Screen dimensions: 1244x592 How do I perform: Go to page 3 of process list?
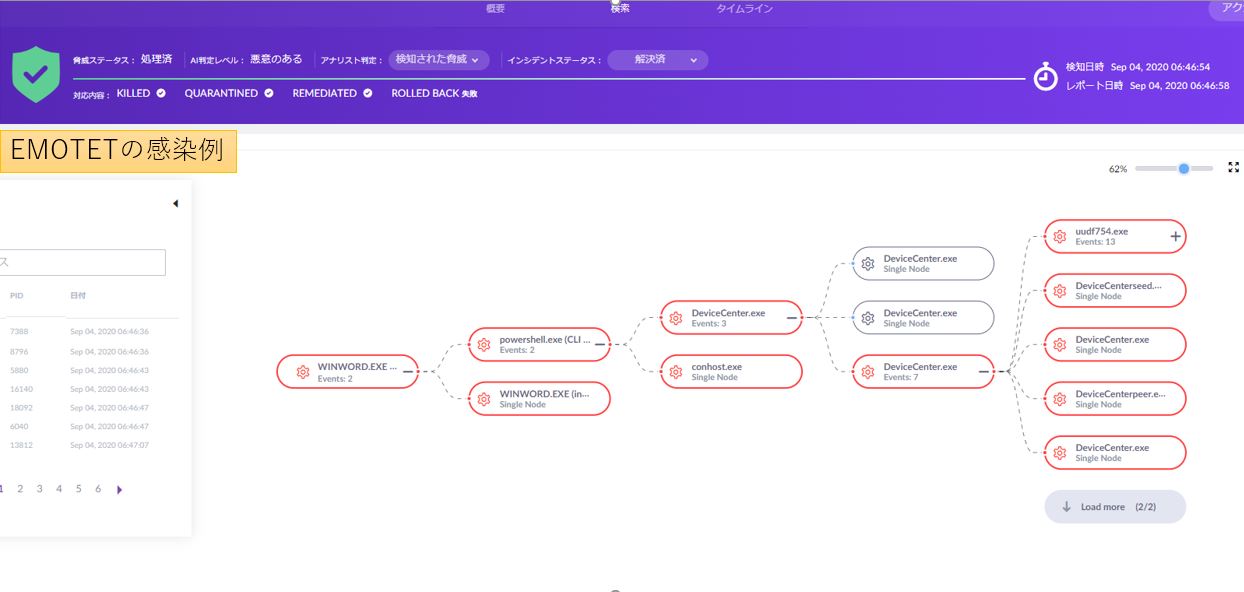click(x=39, y=489)
